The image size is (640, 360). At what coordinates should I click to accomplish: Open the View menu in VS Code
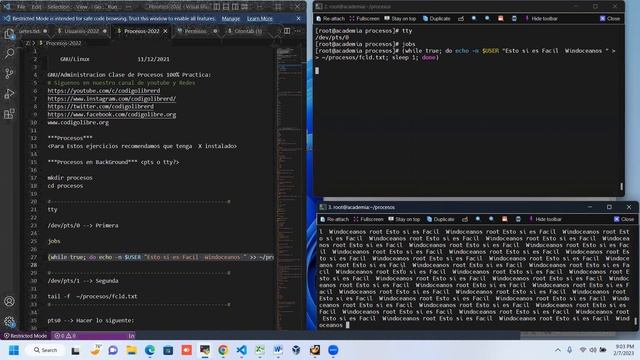[x=82, y=7]
